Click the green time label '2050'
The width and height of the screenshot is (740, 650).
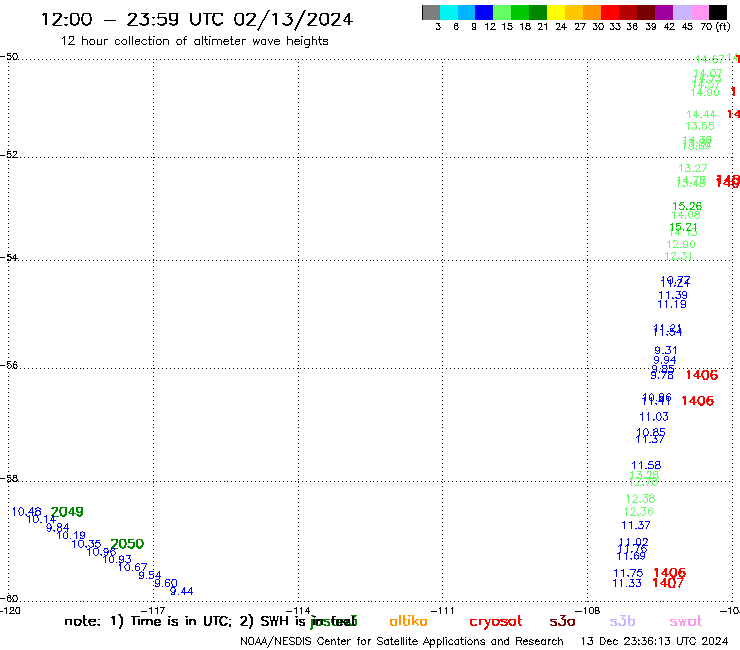pos(127,544)
